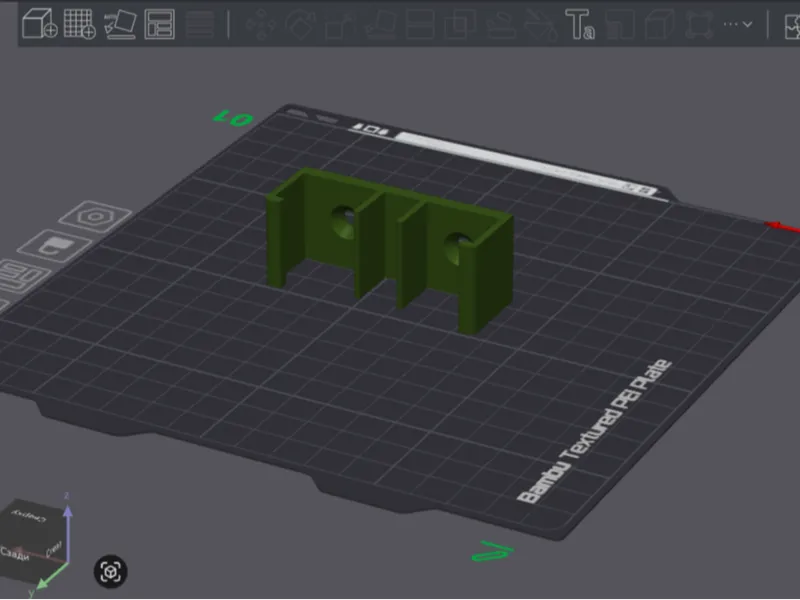Click the dimmed Variable layer height icon
This screenshot has height=600, width=800.
coord(199,23)
